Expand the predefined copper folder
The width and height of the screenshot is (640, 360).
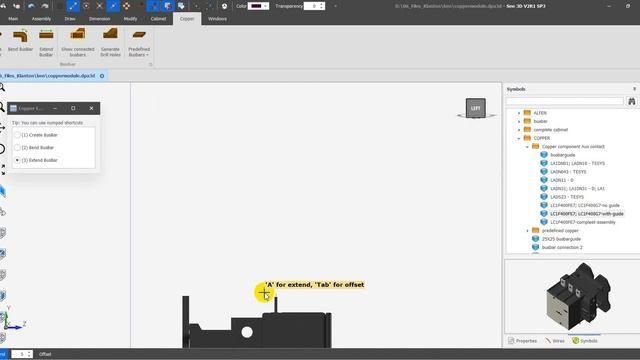coord(527,231)
